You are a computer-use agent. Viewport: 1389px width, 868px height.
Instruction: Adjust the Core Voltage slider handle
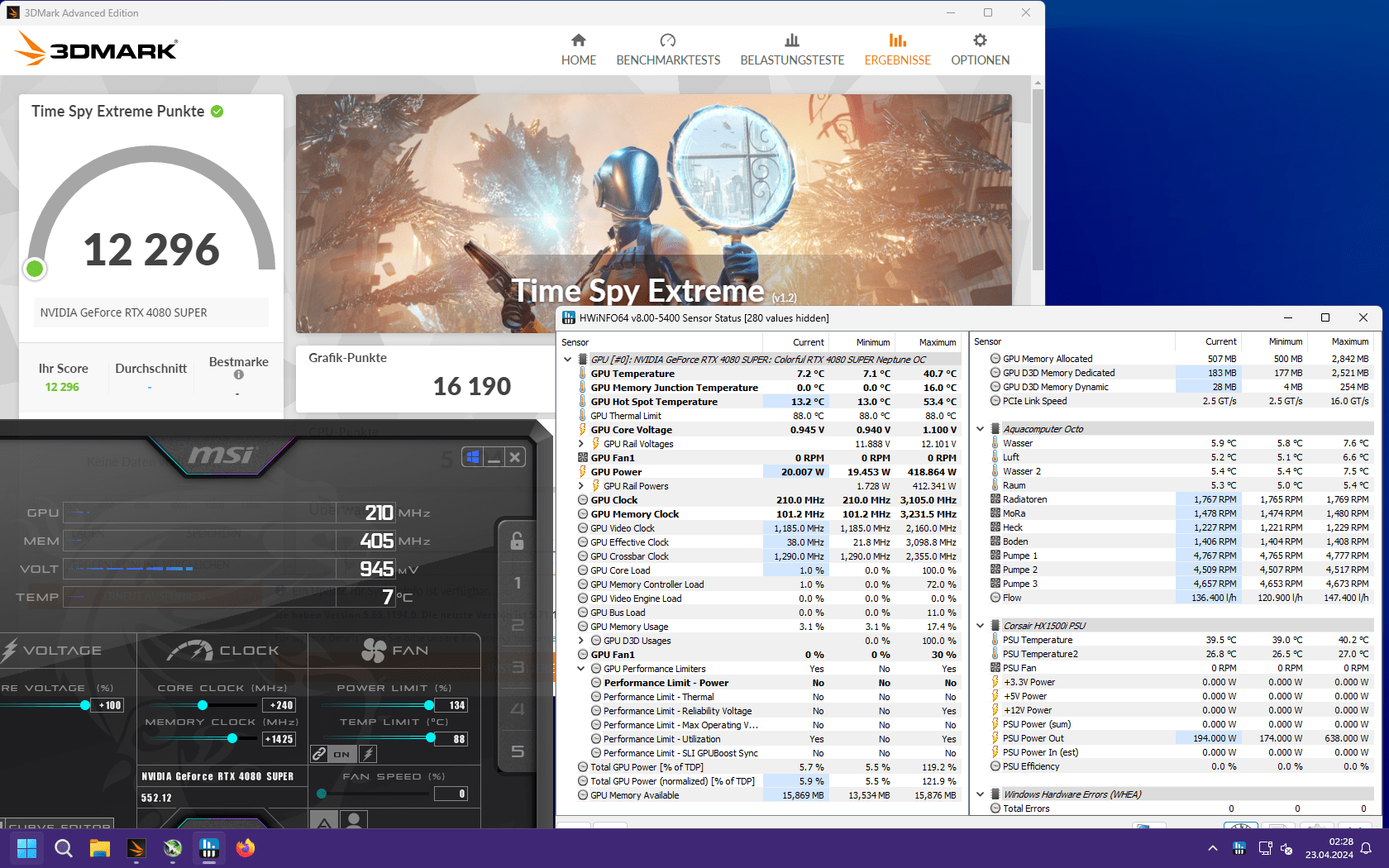(85, 705)
